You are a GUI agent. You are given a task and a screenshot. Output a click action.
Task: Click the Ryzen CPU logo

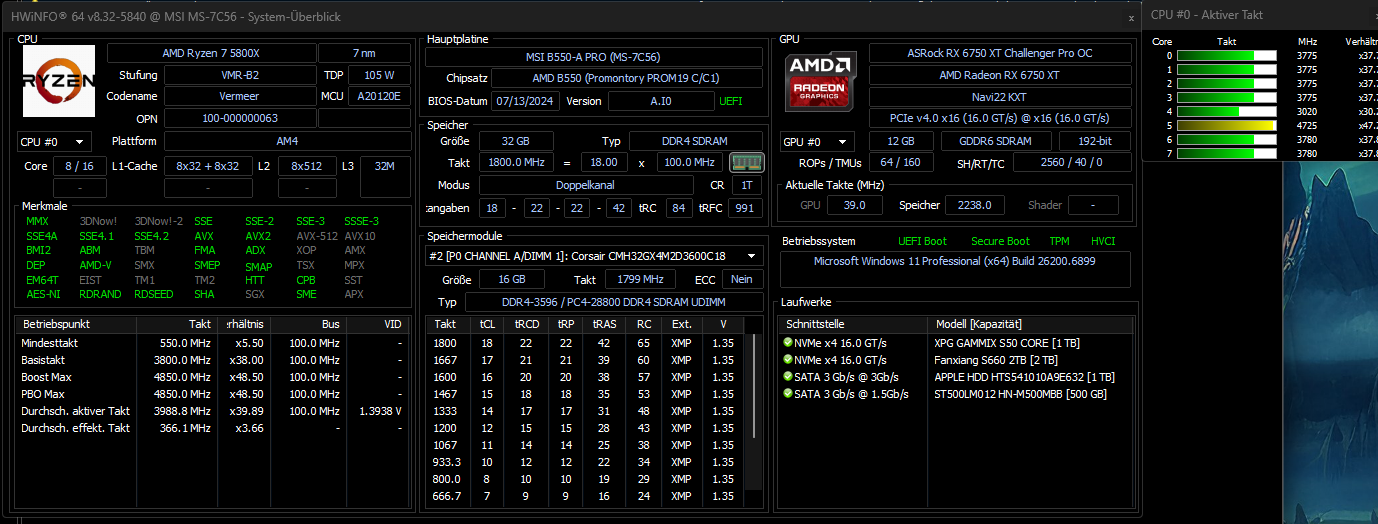[59, 81]
